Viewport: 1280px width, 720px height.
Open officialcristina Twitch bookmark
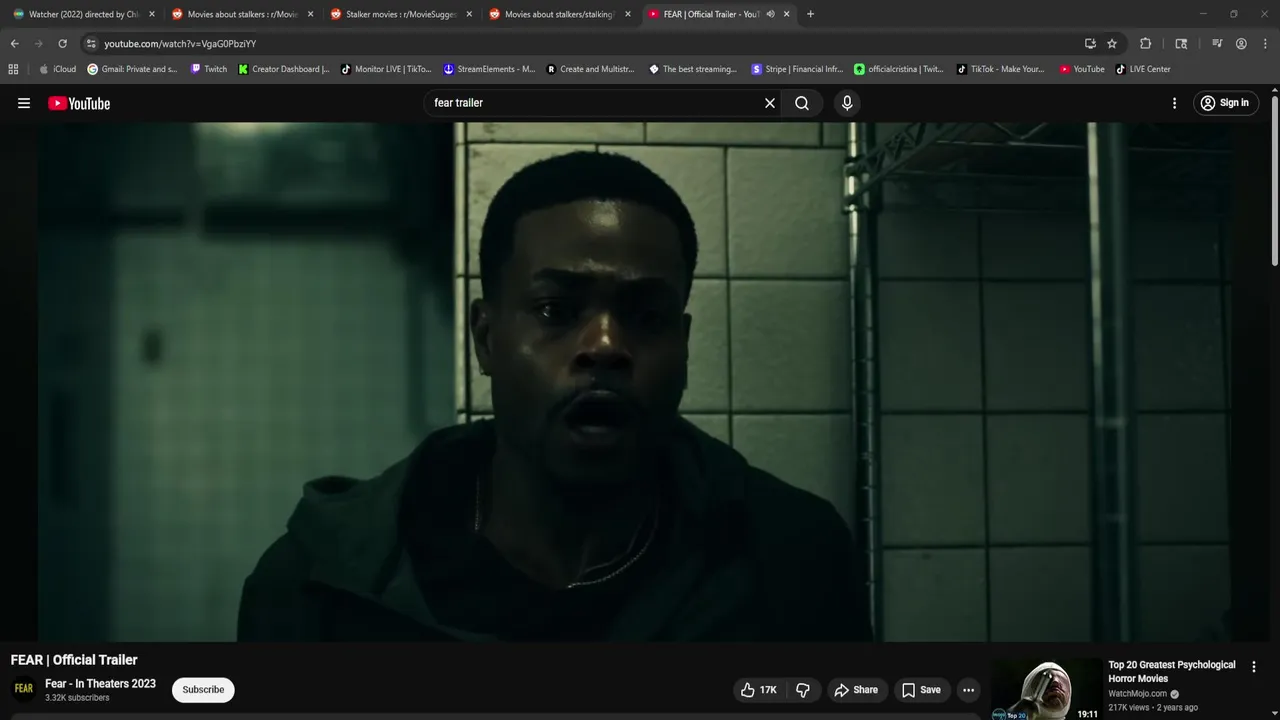coord(899,69)
